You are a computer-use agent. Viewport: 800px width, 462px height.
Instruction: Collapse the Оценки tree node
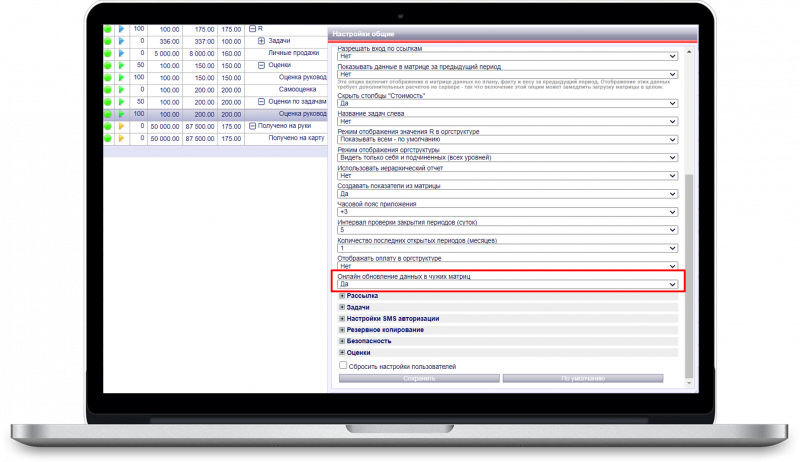(x=261, y=65)
